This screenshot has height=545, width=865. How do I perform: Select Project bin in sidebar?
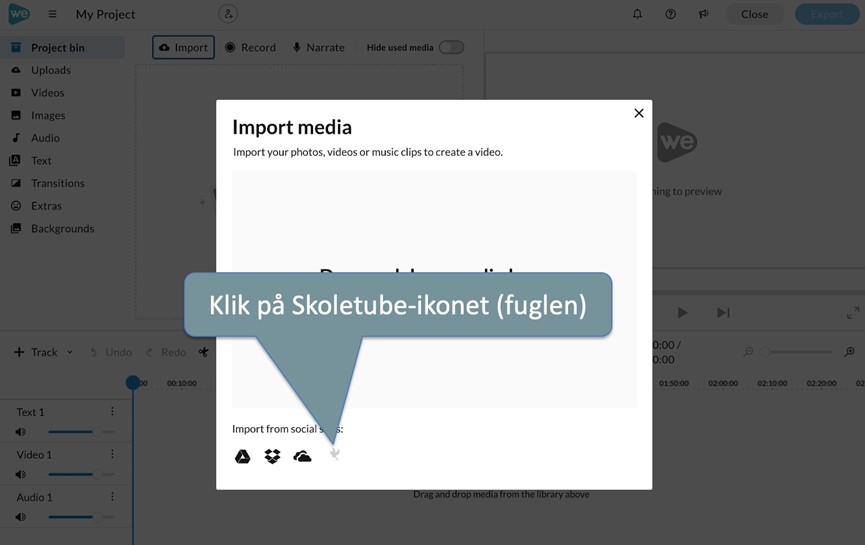pos(62,47)
